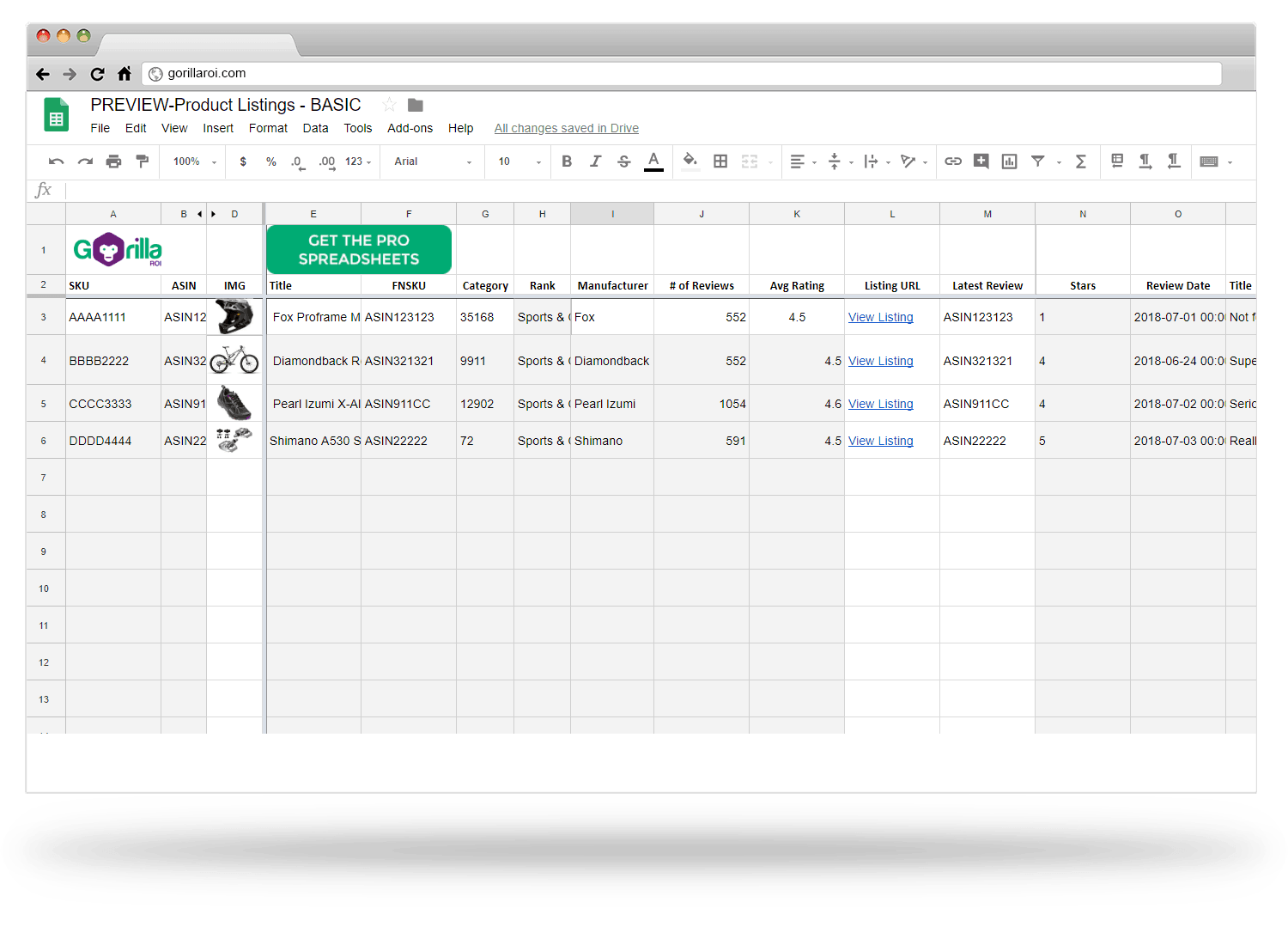Create a filter with the filter icon
The height and width of the screenshot is (939, 1288).
pyautogui.click(x=1037, y=162)
